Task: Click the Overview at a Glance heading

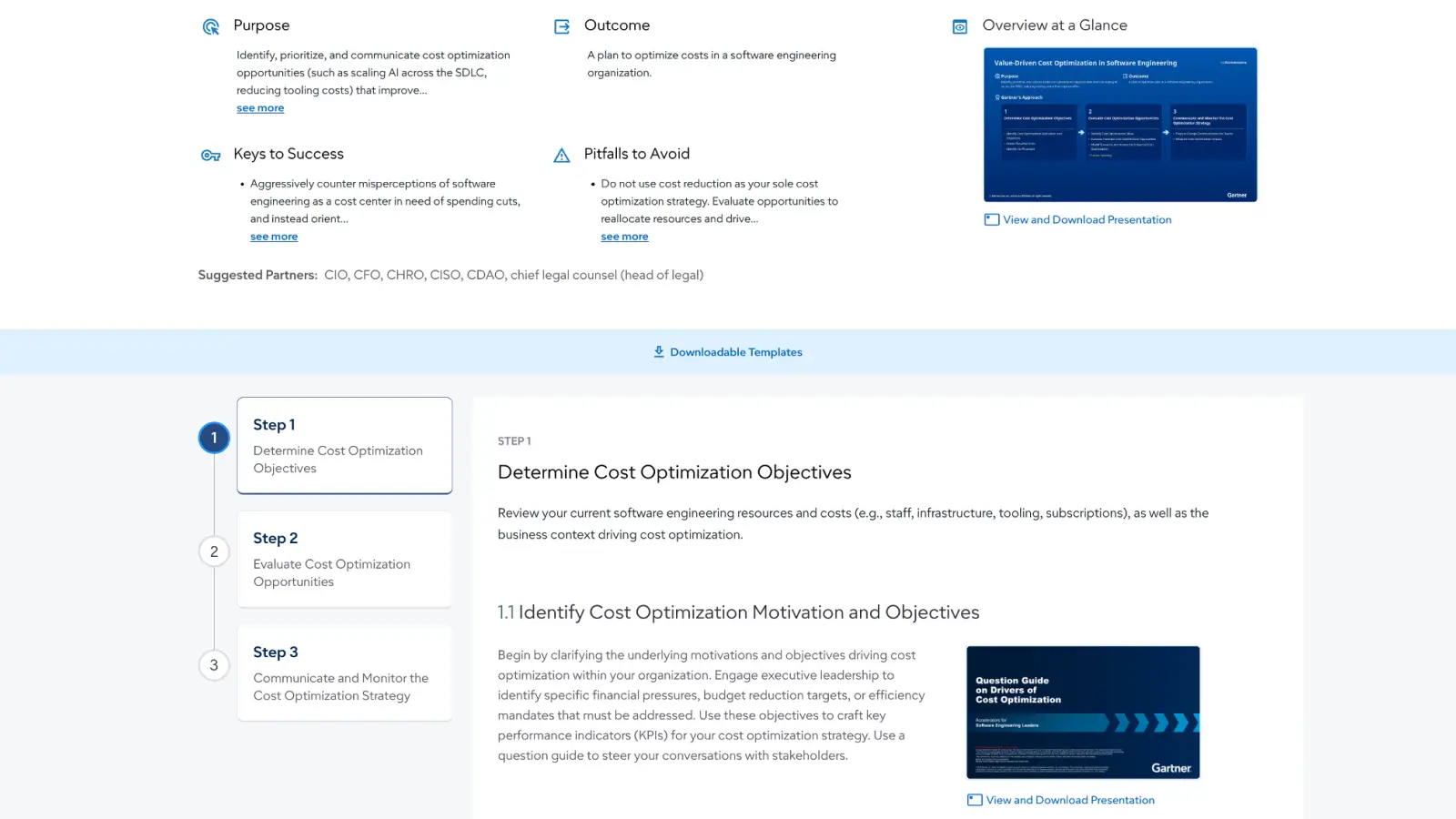Action: point(1055,25)
